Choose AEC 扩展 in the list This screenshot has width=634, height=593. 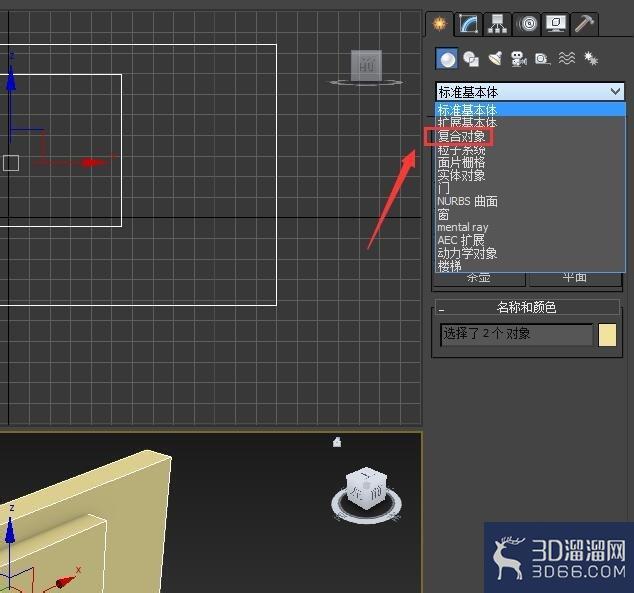coord(530,240)
